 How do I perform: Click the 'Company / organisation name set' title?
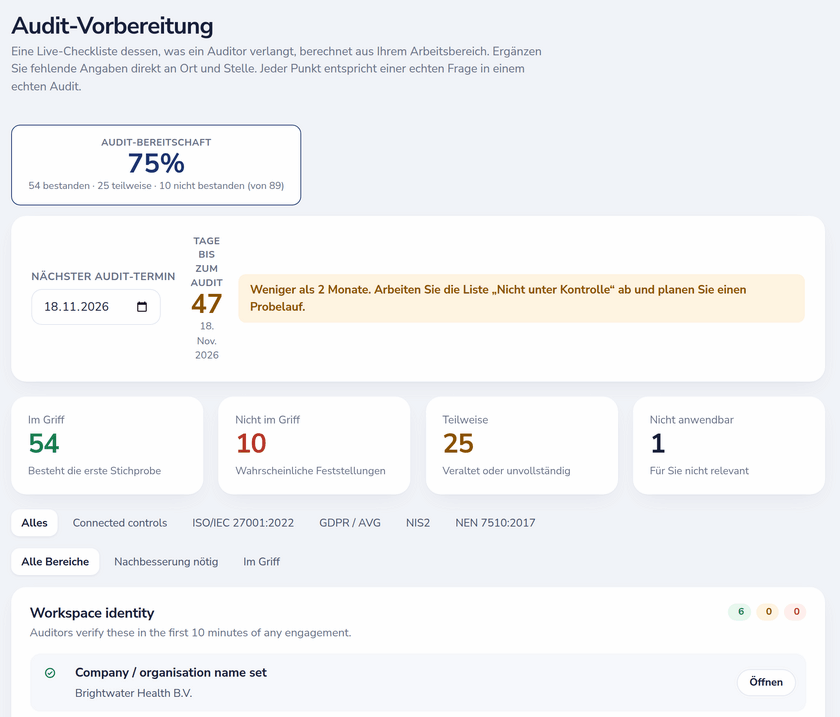pos(171,673)
